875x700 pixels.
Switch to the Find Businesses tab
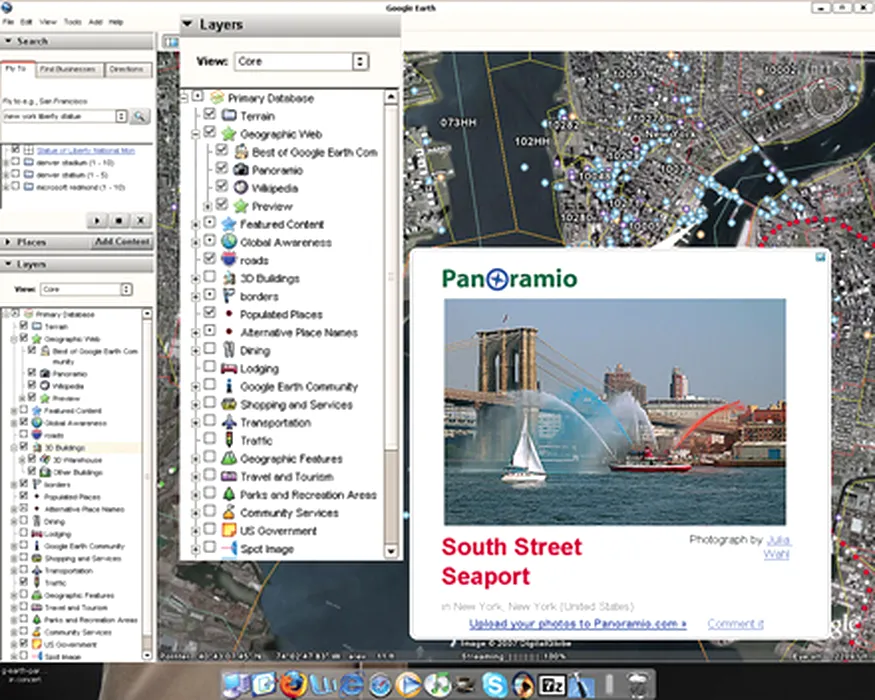[x=68, y=69]
